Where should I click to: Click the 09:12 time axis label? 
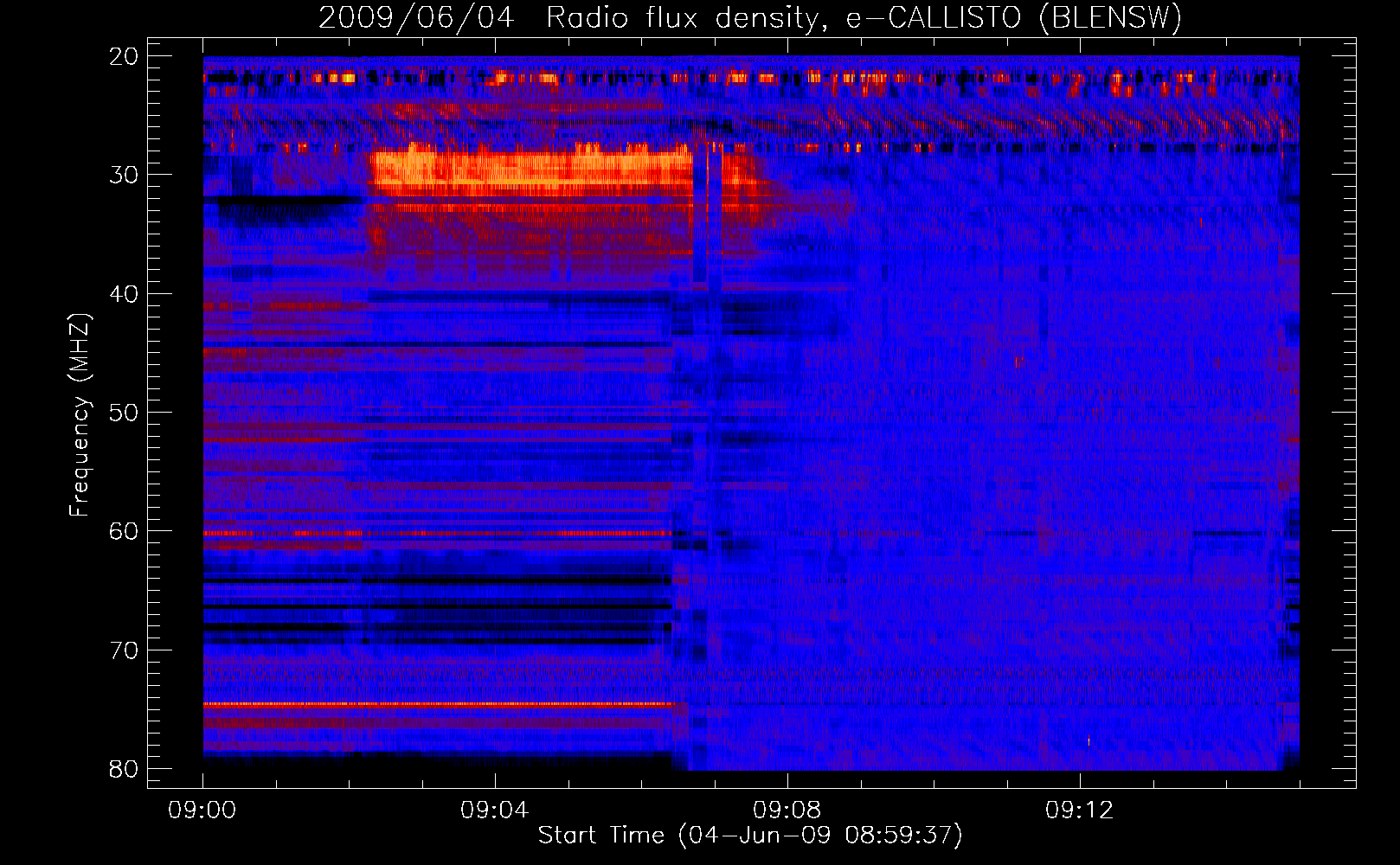(1080, 811)
